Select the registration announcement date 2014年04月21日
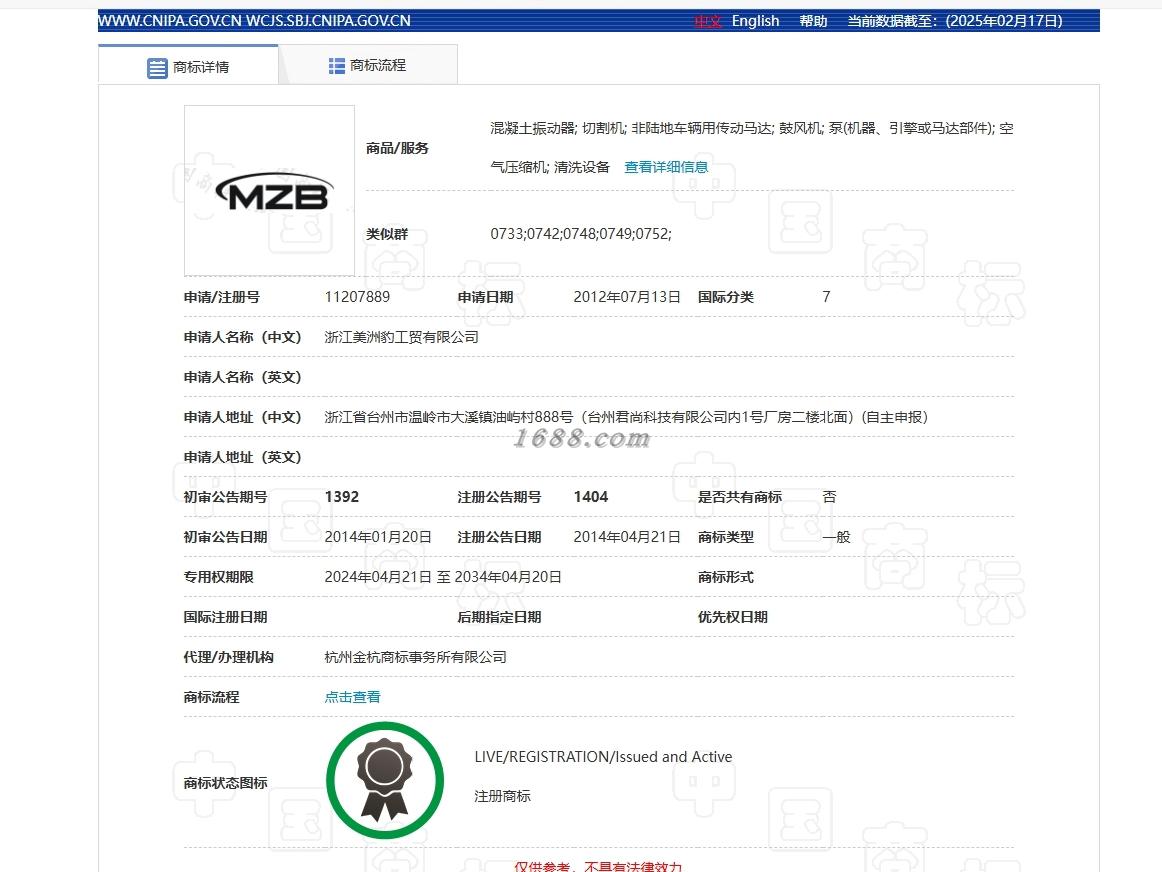Image resolution: width=1162 pixels, height=872 pixels. tap(627, 537)
